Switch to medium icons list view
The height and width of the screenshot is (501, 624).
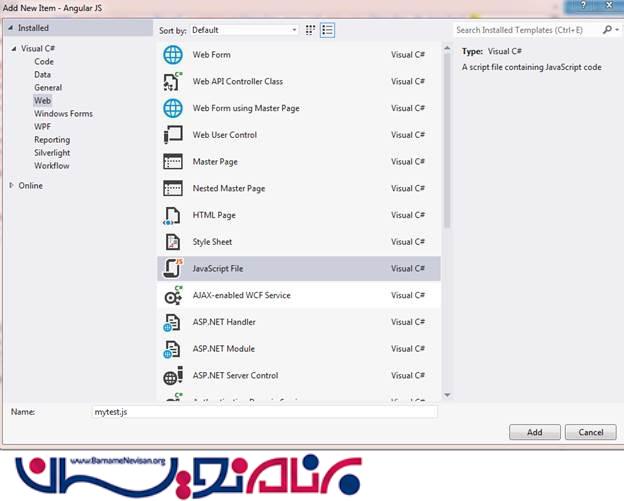[327, 30]
